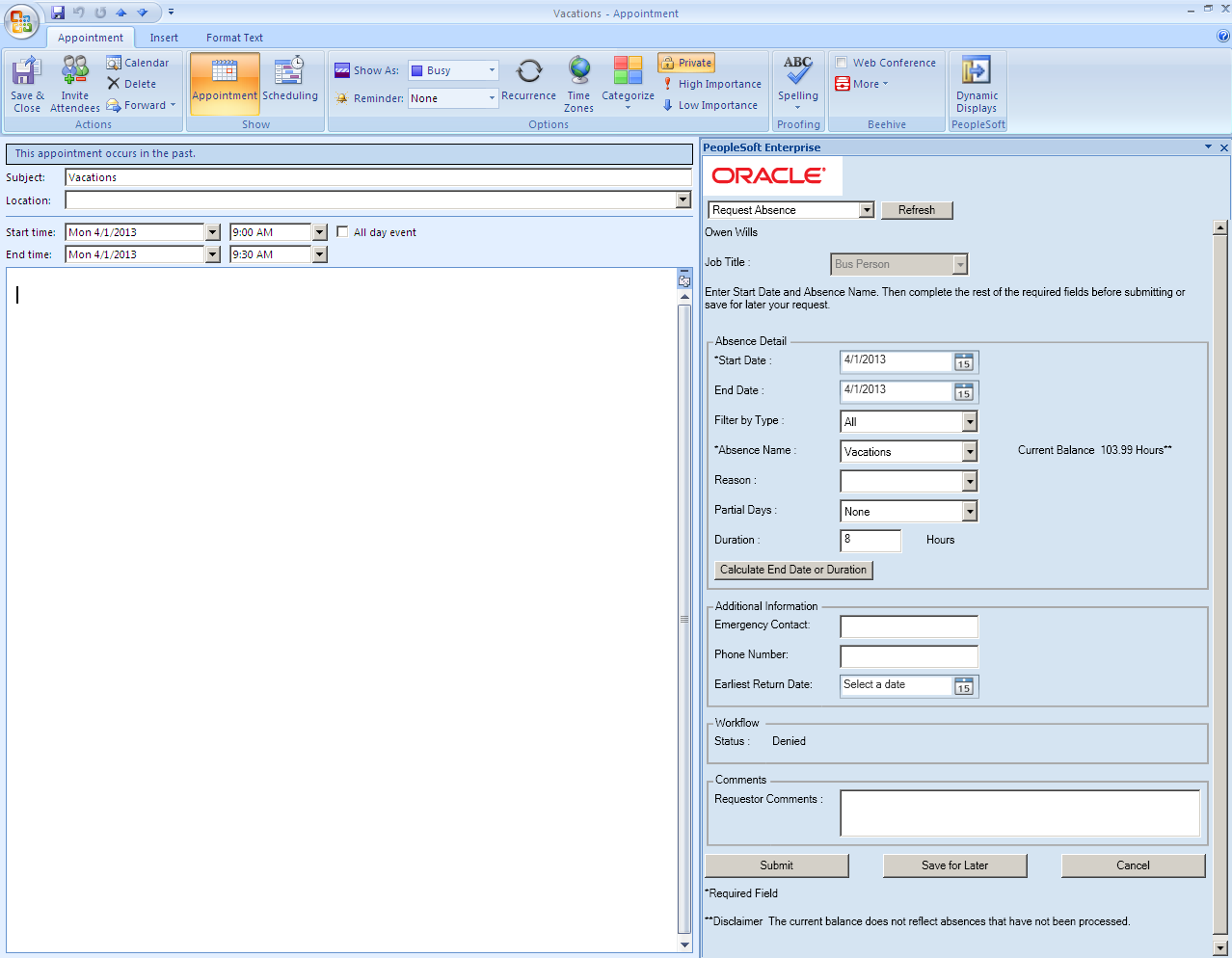This screenshot has height=958, width=1232.
Task: Click PeopleSoft pane scrollbar down arrow
Action: pyautogui.click(x=1220, y=947)
